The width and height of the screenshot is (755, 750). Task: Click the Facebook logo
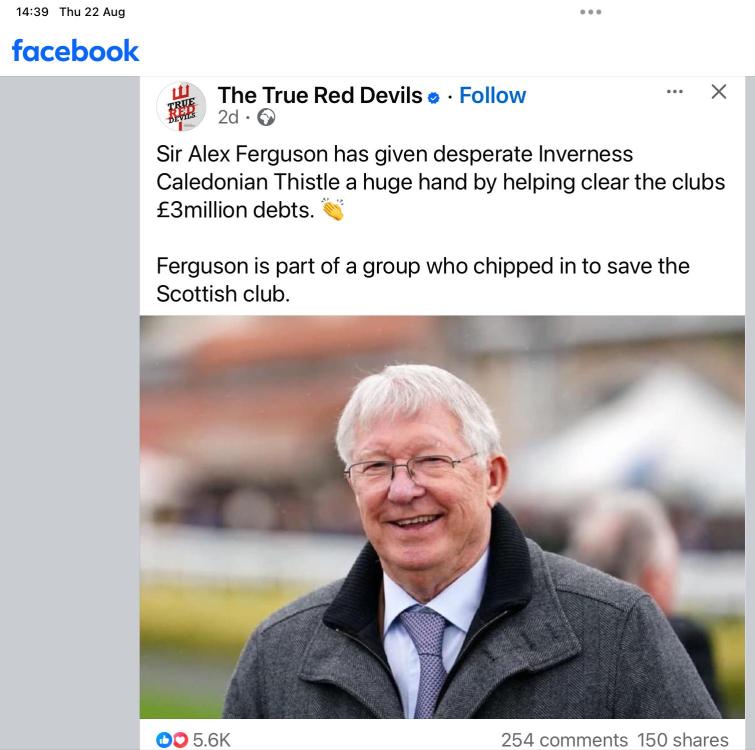tap(75, 51)
